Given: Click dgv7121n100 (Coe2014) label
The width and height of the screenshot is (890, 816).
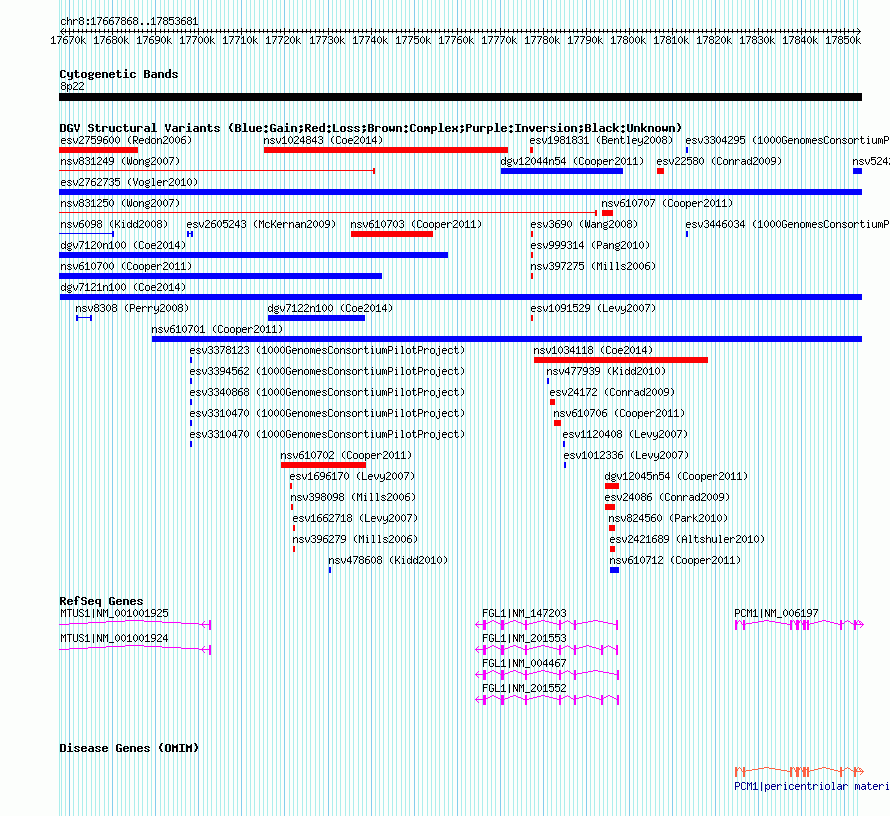Looking at the screenshot, I should coord(123,287).
